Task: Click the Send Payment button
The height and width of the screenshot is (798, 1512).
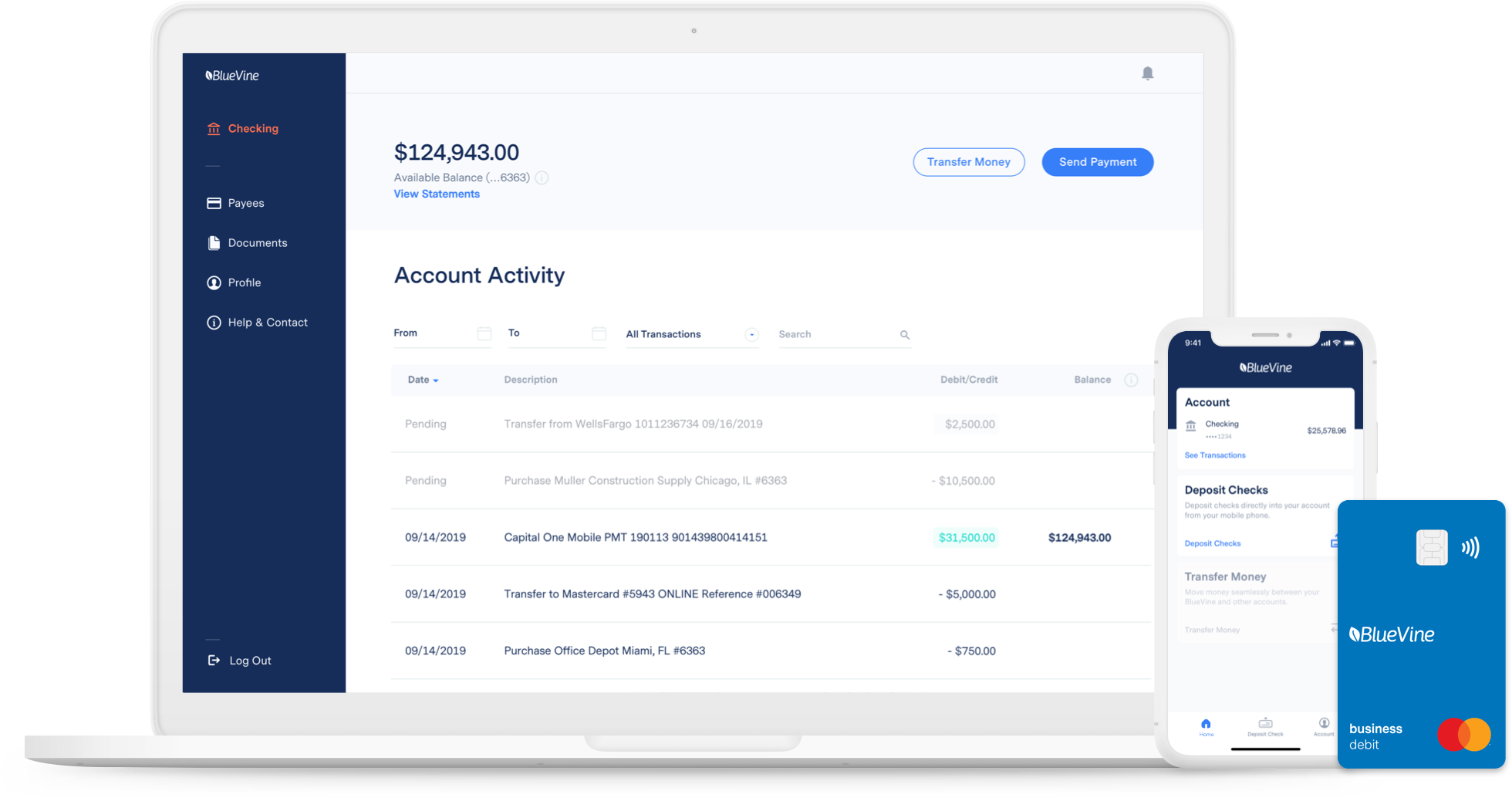Action: [1098, 162]
